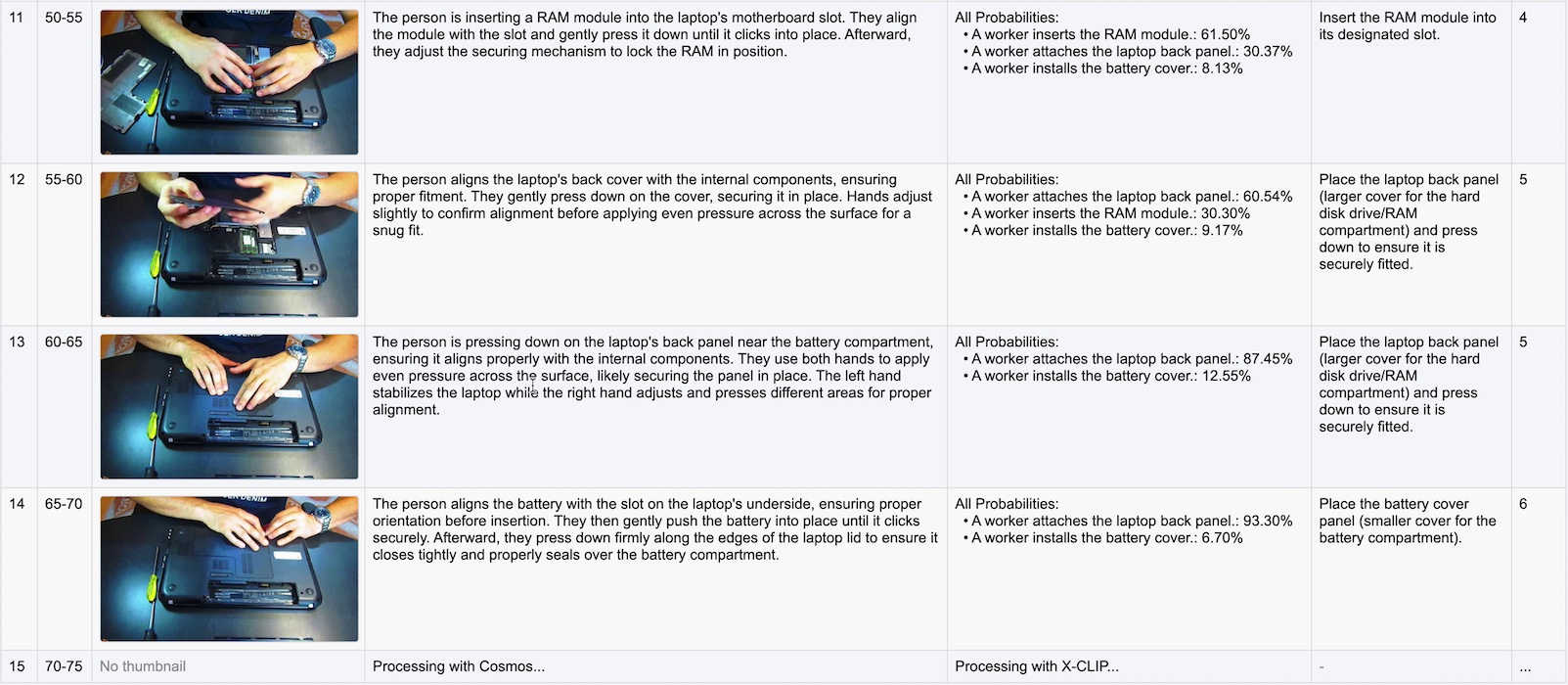1568x685 pixels.
Task: Click the 'No thumbnail' placeholder in row 15
Action: [143, 666]
